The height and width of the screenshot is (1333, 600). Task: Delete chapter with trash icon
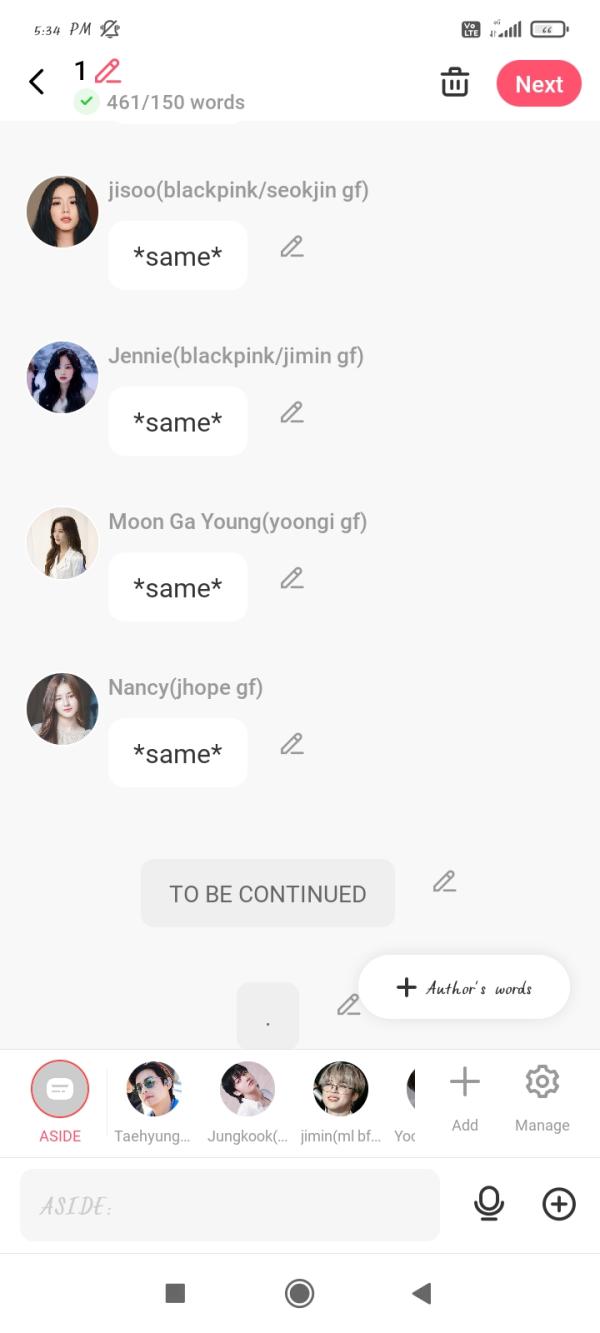pyautogui.click(x=455, y=83)
